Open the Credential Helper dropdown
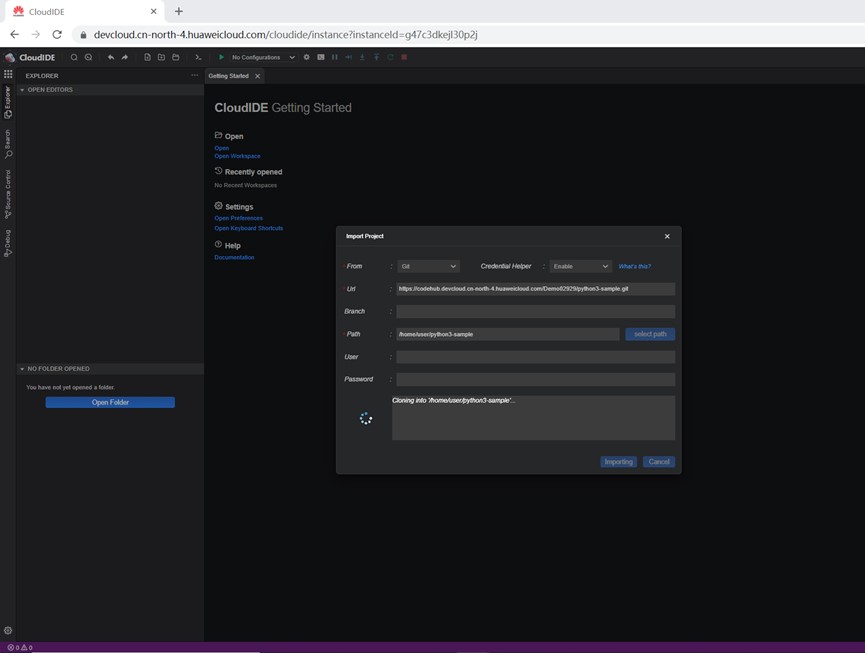Image resolution: width=865 pixels, height=653 pixels. tap(579, 267)
